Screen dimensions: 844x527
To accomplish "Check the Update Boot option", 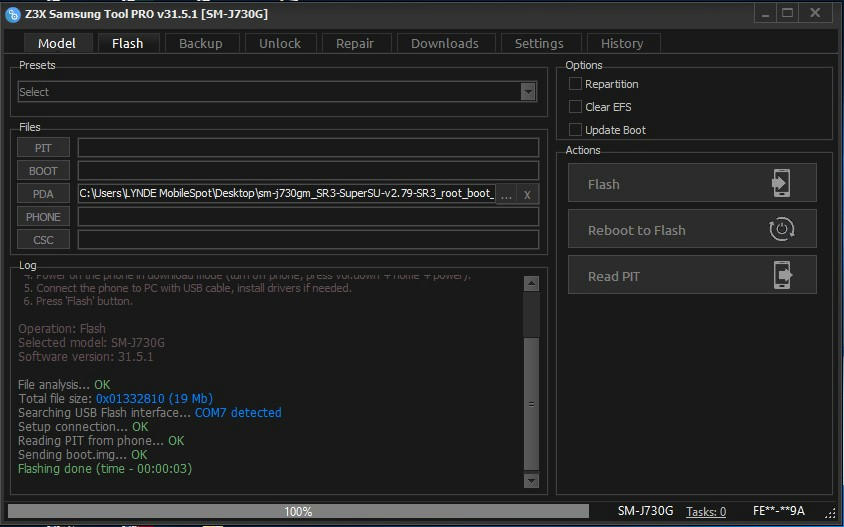I will pos(575,130).
